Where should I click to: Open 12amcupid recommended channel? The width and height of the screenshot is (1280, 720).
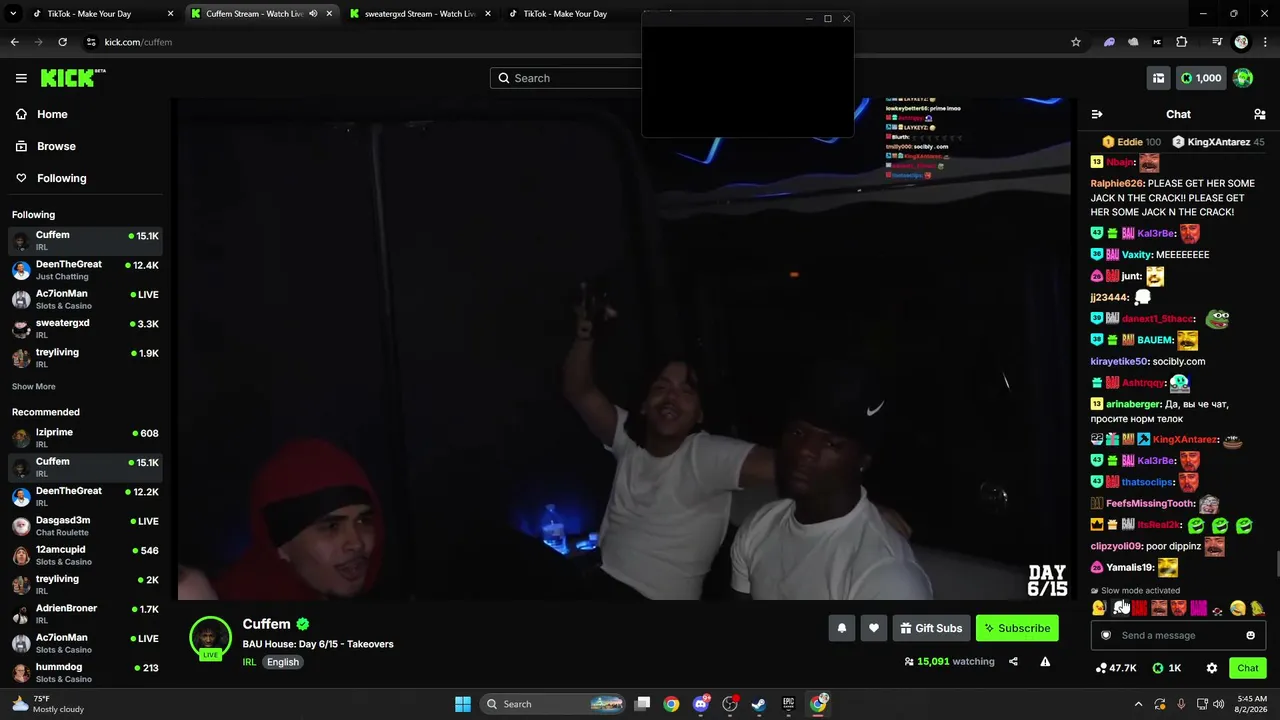tap(85, 556)
